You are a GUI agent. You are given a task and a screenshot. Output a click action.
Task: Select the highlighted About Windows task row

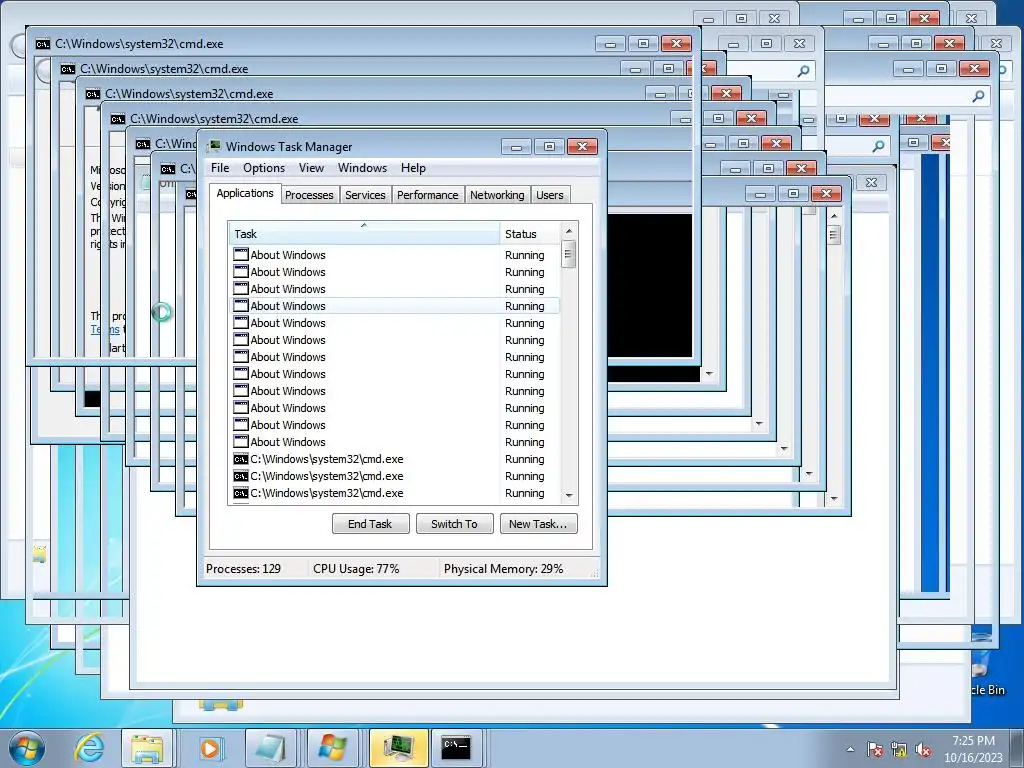pyautogui.click(x=394, y=306)
